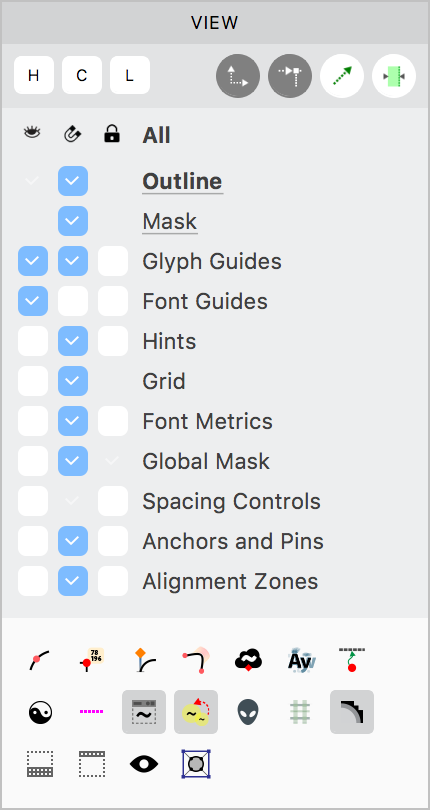Click the alien head icon
The width and height of the screenshot is (430, 810).
tap(249, 712)
